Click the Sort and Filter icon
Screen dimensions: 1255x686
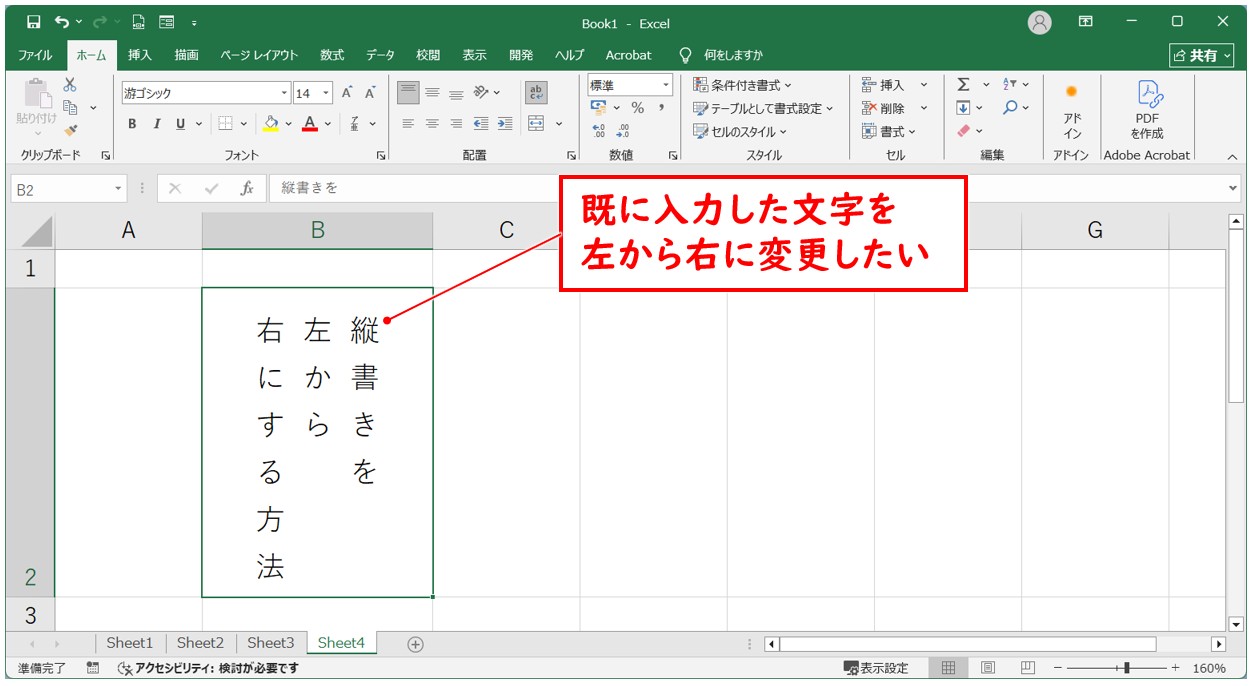coord(1010,85)
